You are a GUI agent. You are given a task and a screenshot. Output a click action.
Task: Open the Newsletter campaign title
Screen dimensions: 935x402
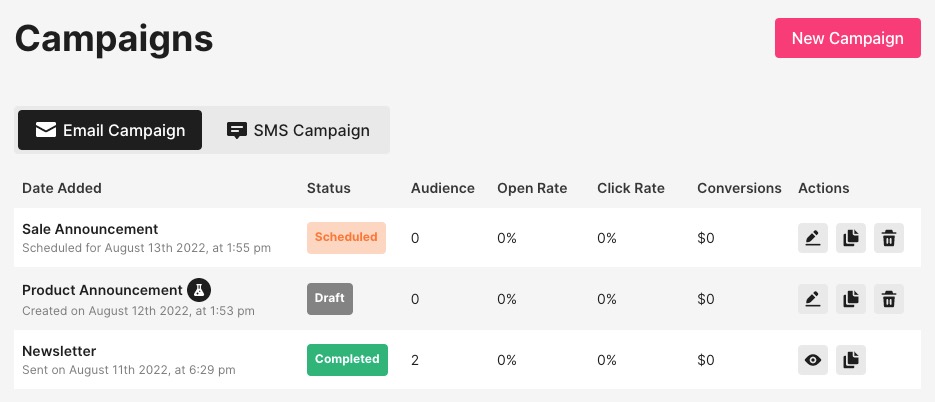pyautogui.click(x=59, y=351)
